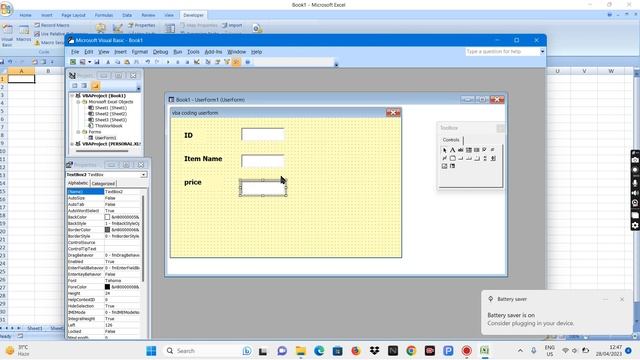Click View Code in Project Explorer
Image resolution: width=640 pixels, height=360 pixels.
[75, 86]
